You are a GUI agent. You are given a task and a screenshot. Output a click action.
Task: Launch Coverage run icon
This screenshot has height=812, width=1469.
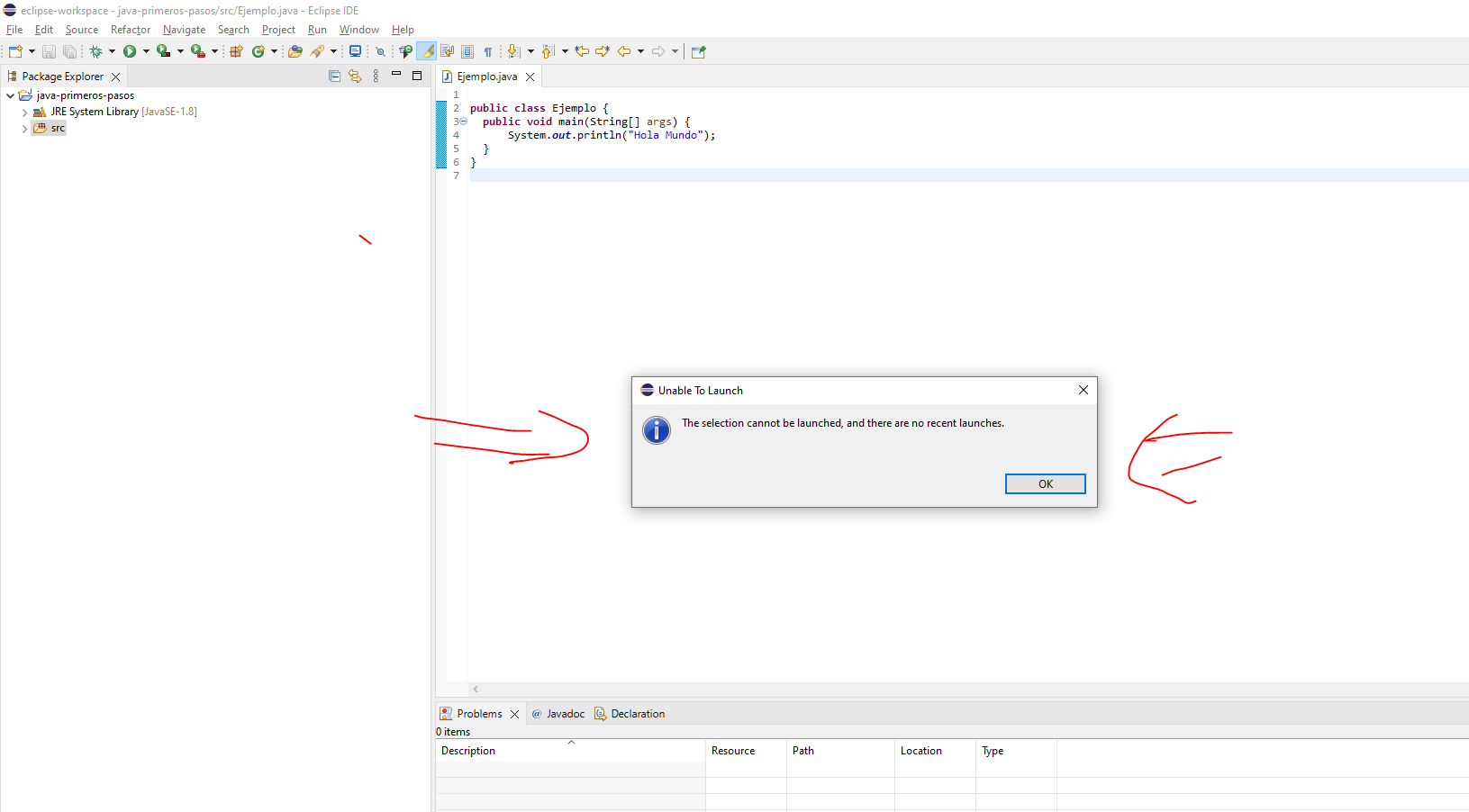(x=163, y=51)
